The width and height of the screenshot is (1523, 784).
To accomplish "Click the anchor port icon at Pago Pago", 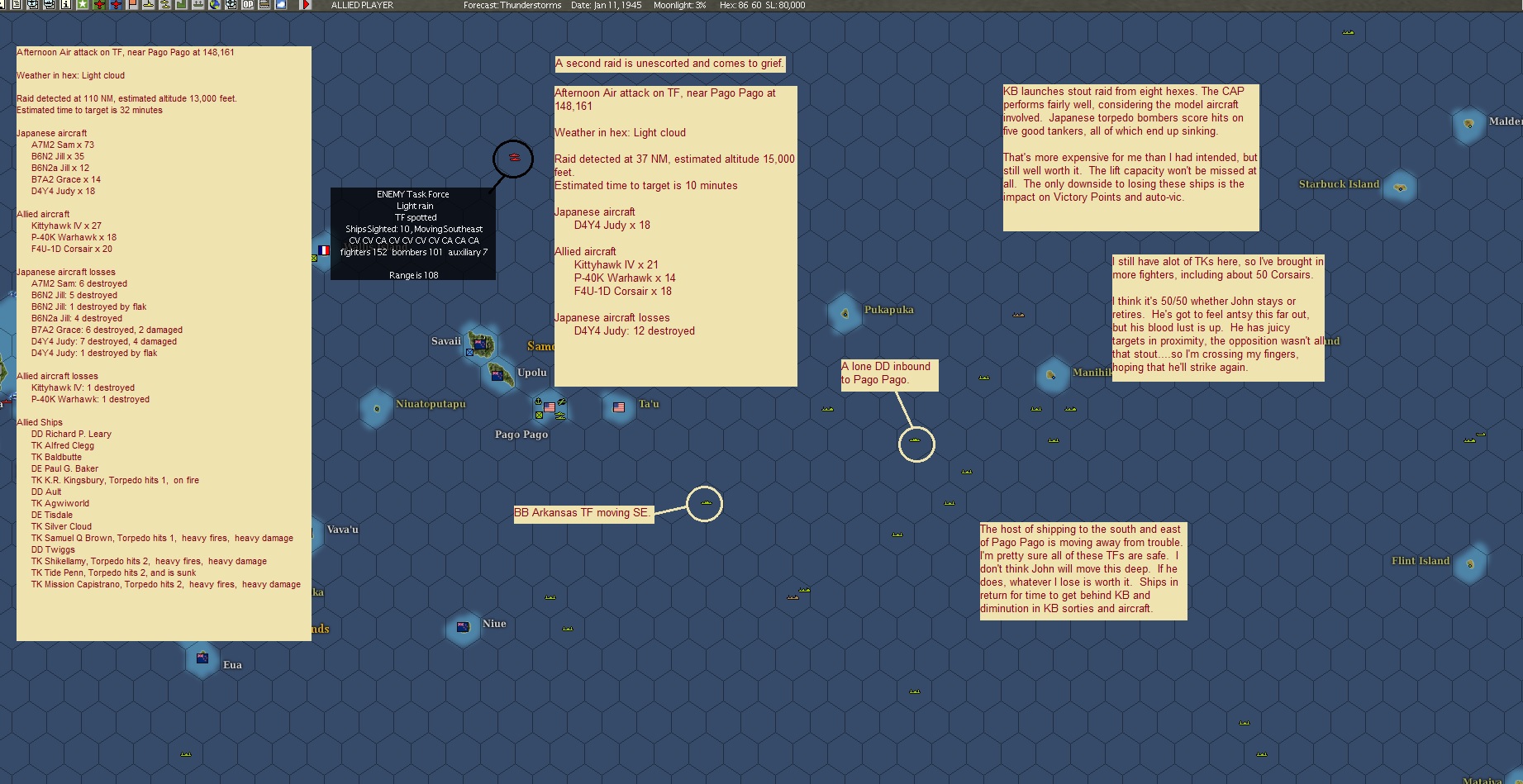I will tap(539, 402).
